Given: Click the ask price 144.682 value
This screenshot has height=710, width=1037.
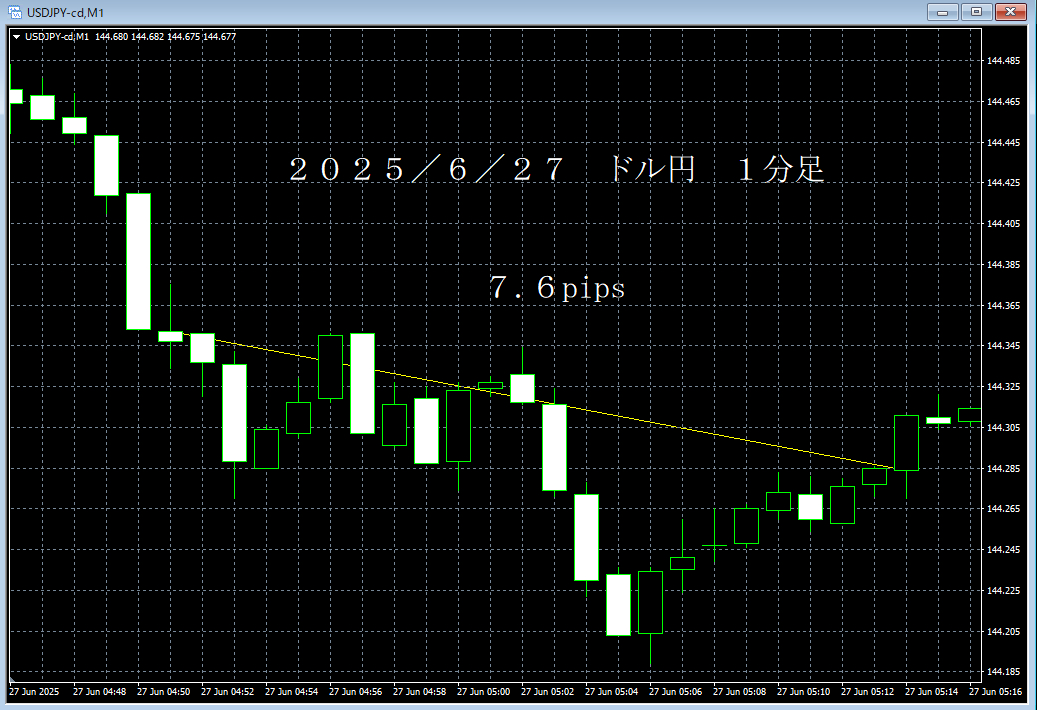Looking at the screenshot, I should point(146,36).
